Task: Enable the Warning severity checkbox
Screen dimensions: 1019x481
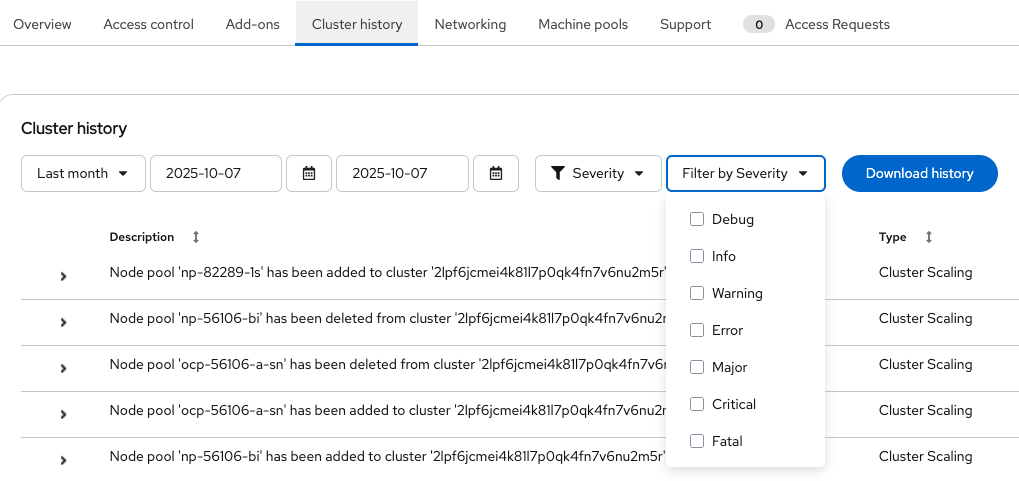Action: [x=697, y=293]
